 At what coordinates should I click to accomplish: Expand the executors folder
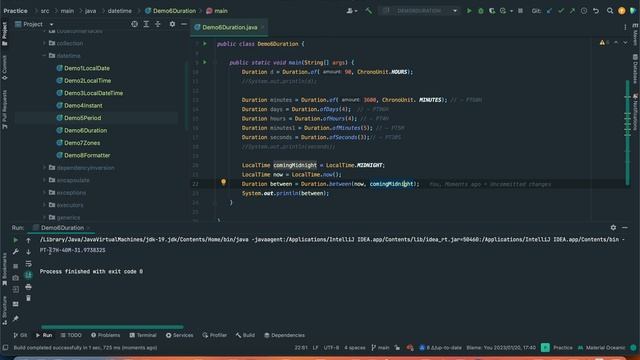pos(44,205)
